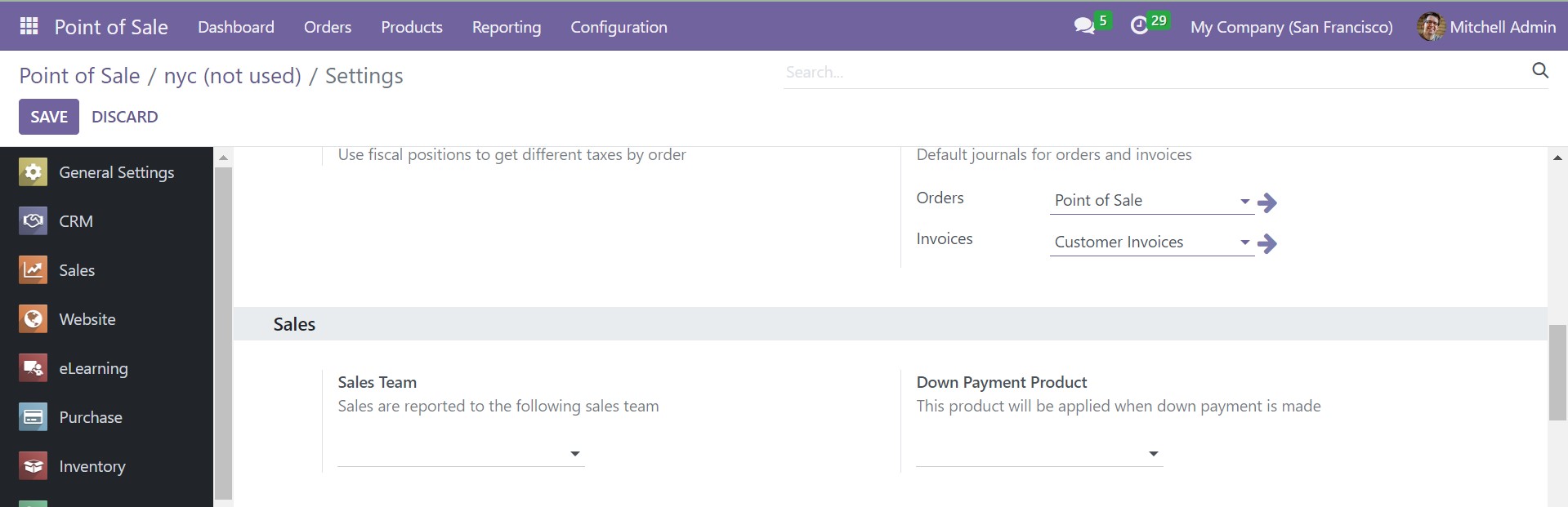1568x507 pixels.
Task: Open the activities clock icon
Action: coord(1139,26)
